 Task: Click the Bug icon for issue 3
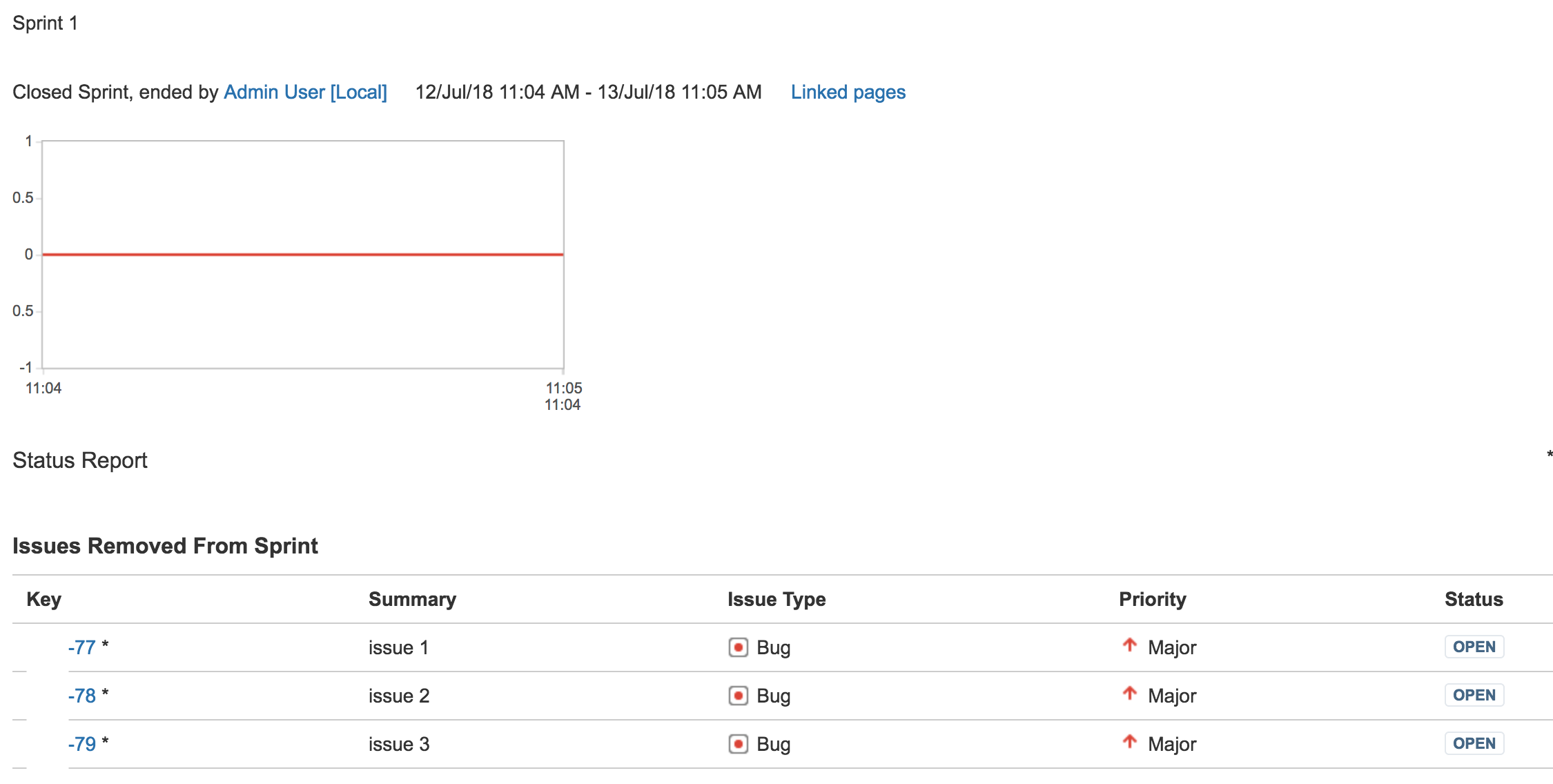point(738,744)
